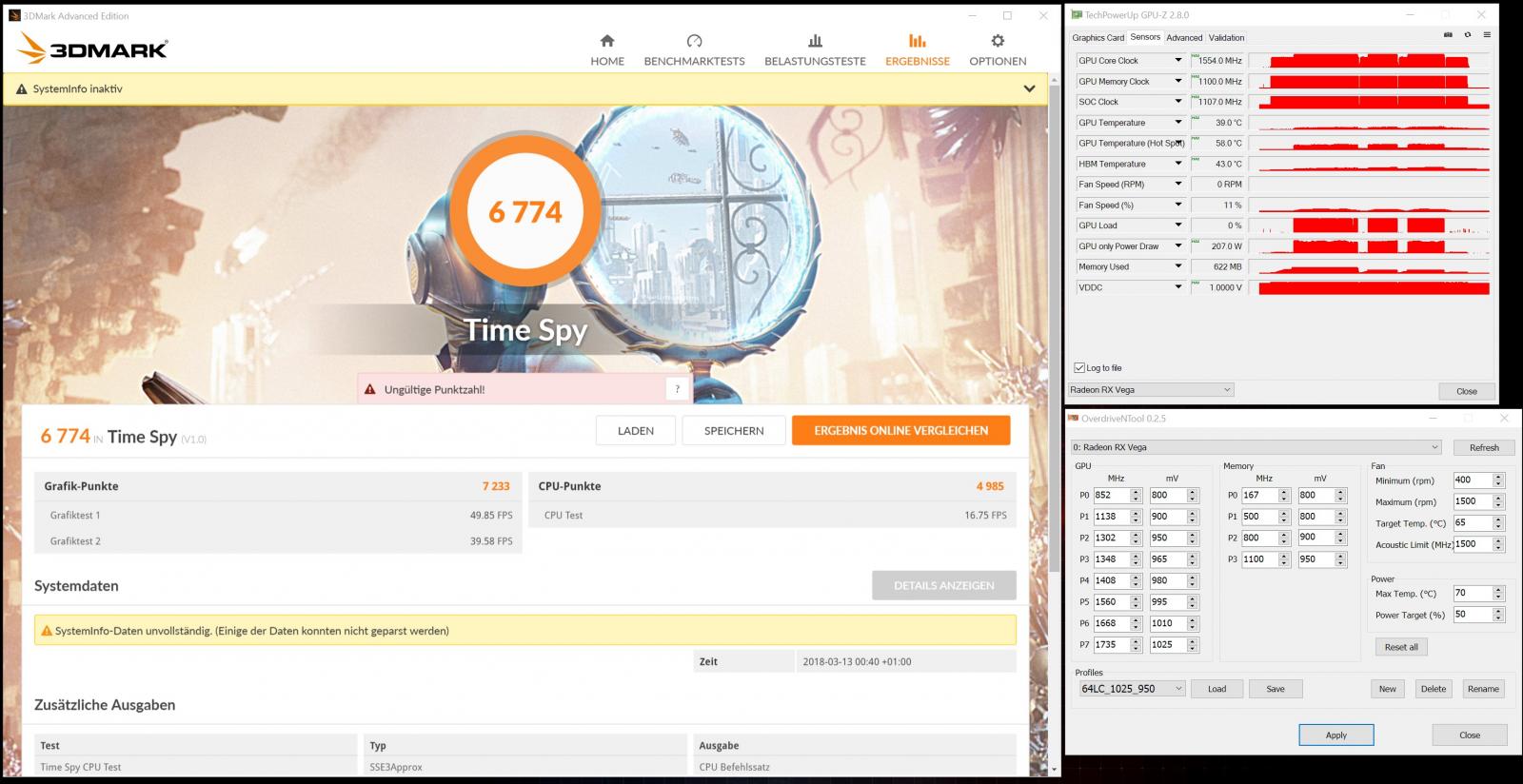Screen dimensions: 1523x784
Task: Switch to Advanced tab in GPU-Z
Action: coord(1184,38)
